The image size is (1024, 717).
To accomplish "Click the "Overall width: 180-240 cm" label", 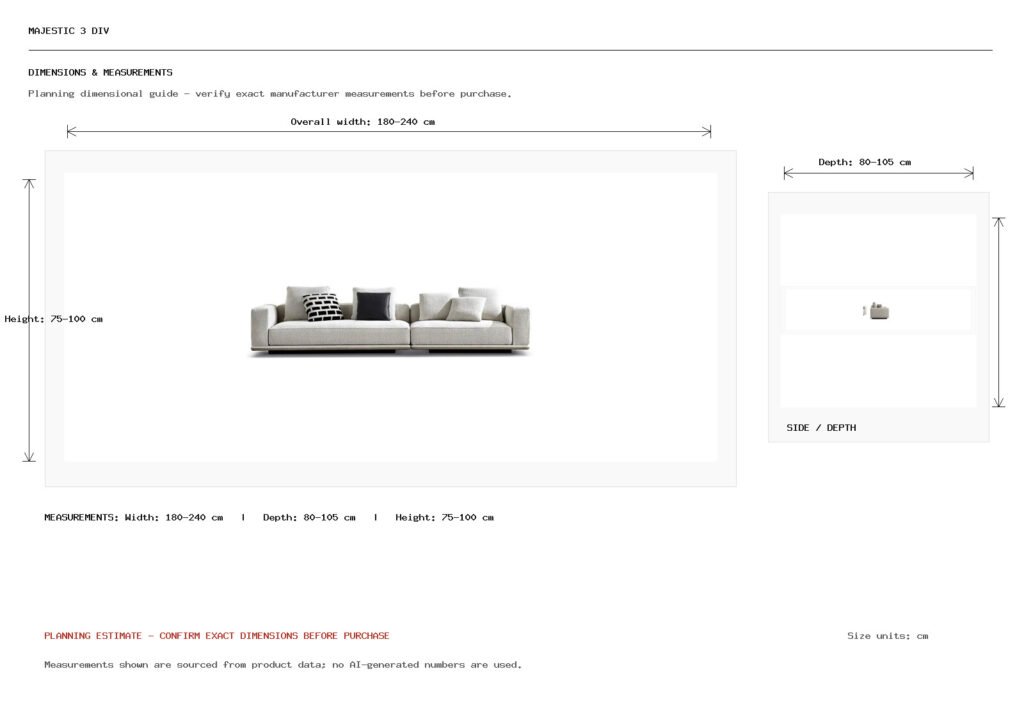I will point(362,121).
